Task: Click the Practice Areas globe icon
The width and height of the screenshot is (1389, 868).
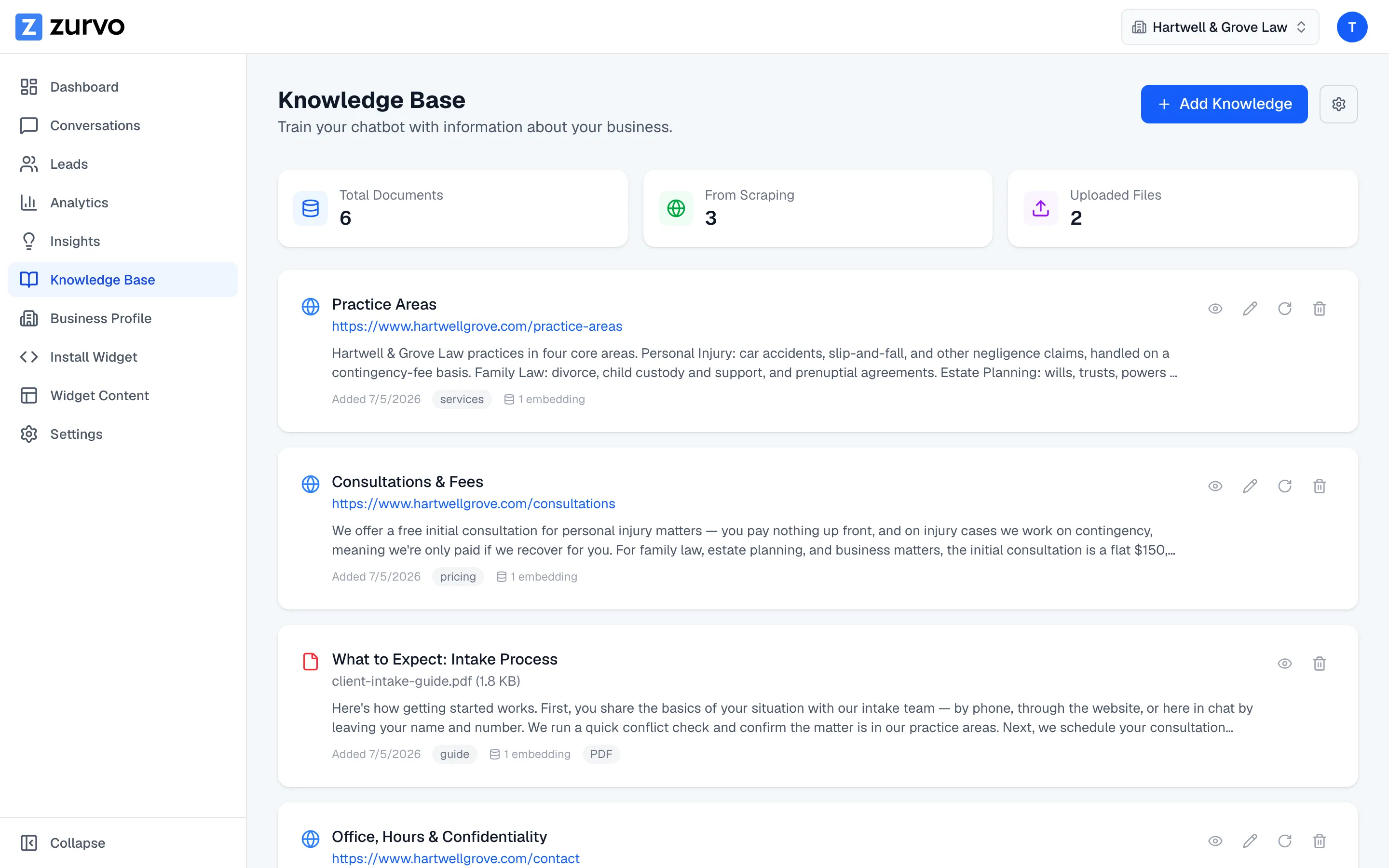Action: pos(311,307)
